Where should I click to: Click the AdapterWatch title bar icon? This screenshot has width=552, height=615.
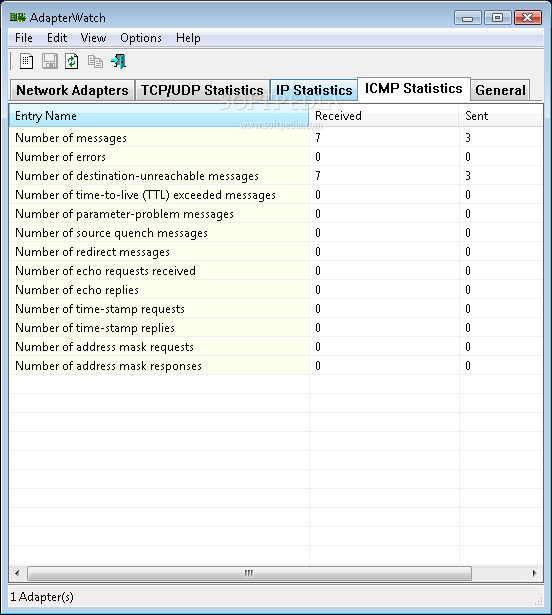tap(18, 18)
